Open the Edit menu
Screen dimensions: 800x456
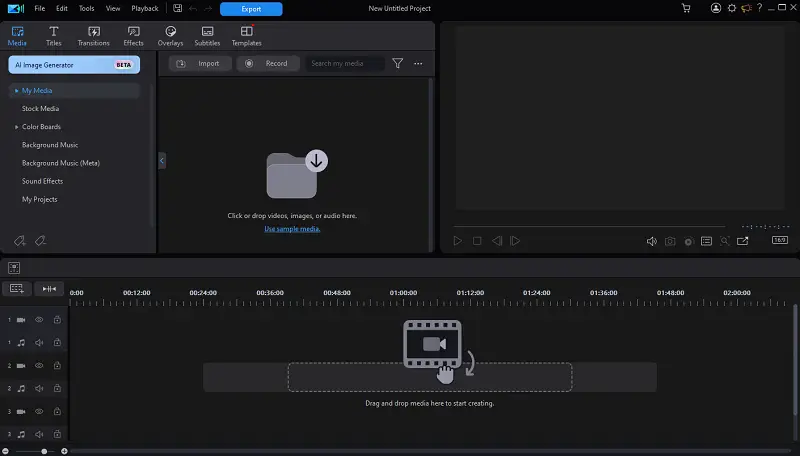click(x=62, y=9)
